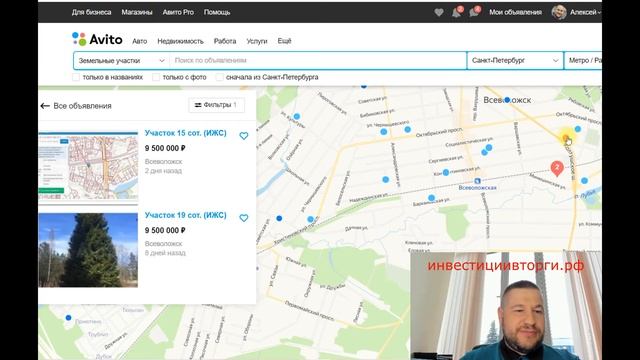This screenshot has width=640, height=360.
Task: Click the Avito logo
Action: point(97,39)
